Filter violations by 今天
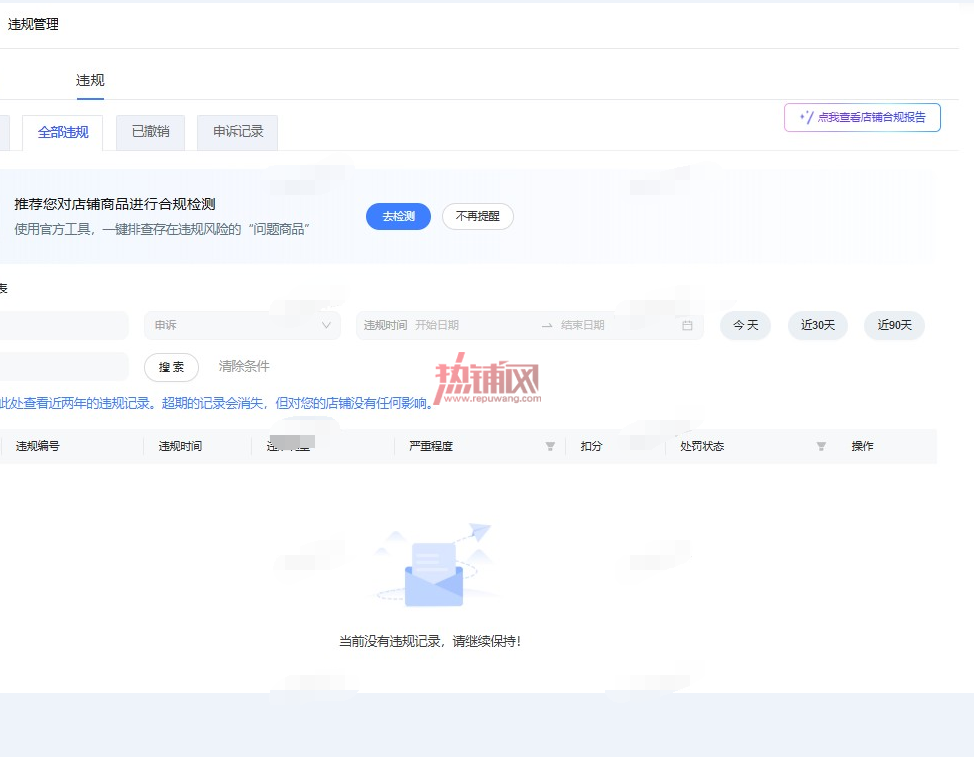 tap(745, 325)
